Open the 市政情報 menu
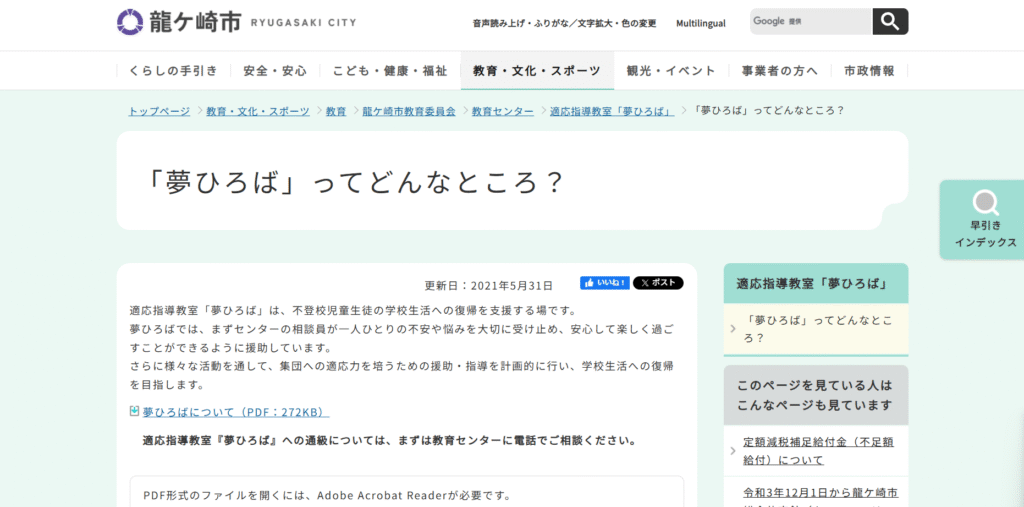 pyautogui.click(x=869, y=71)
